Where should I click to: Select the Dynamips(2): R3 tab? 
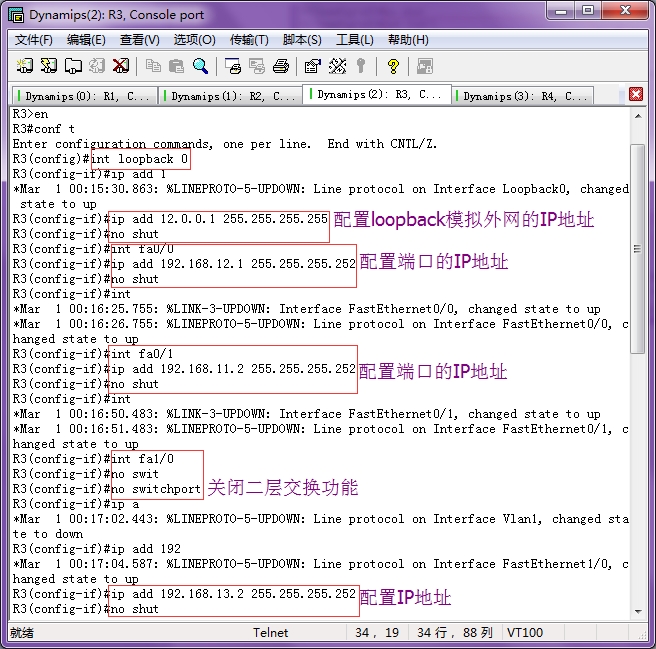pyautogui.click(x=377, y=95)
